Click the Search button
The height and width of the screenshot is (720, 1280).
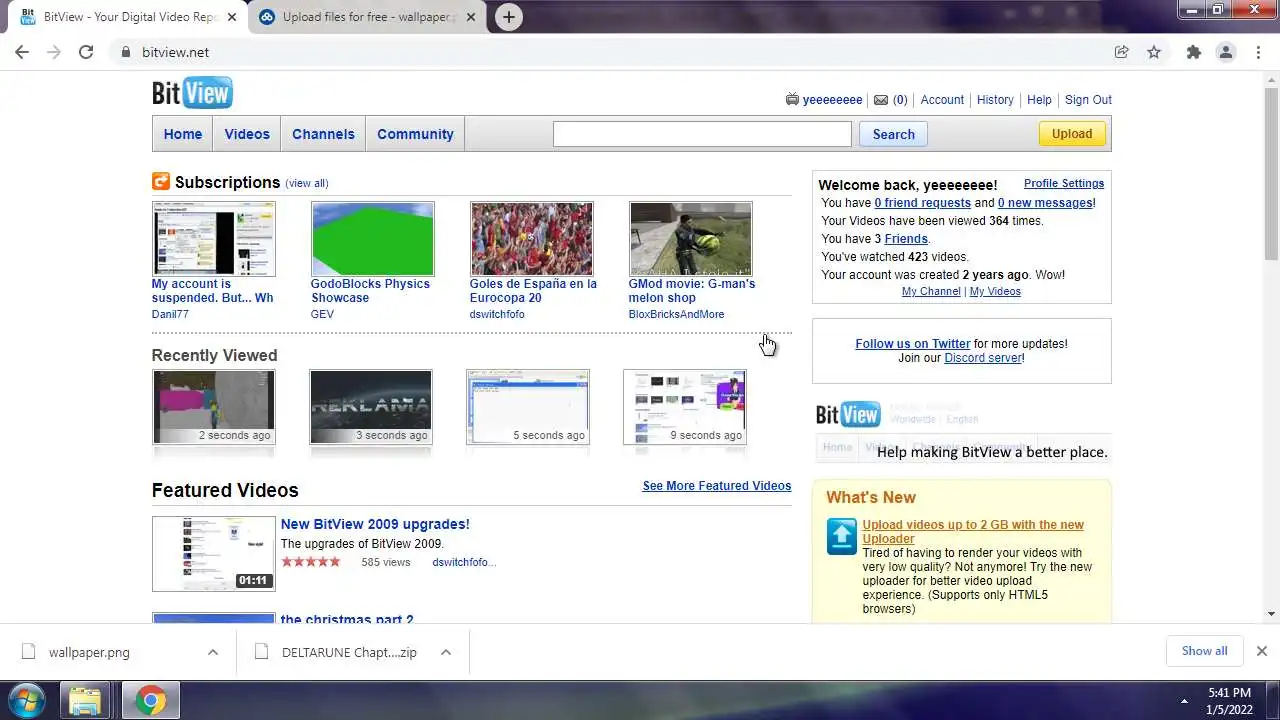click(x=893, y=134)
